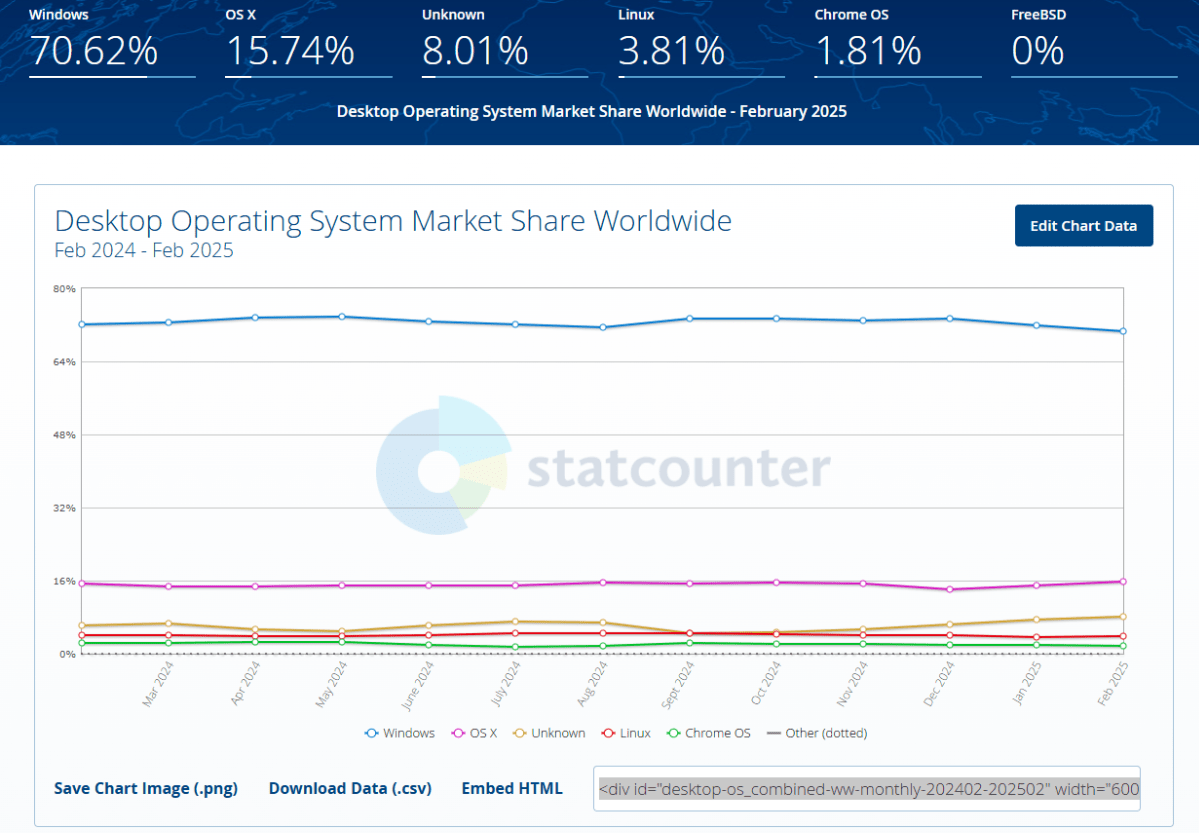Click Download Data (.csv) link
1199x833 pixels.
(350, 788)
